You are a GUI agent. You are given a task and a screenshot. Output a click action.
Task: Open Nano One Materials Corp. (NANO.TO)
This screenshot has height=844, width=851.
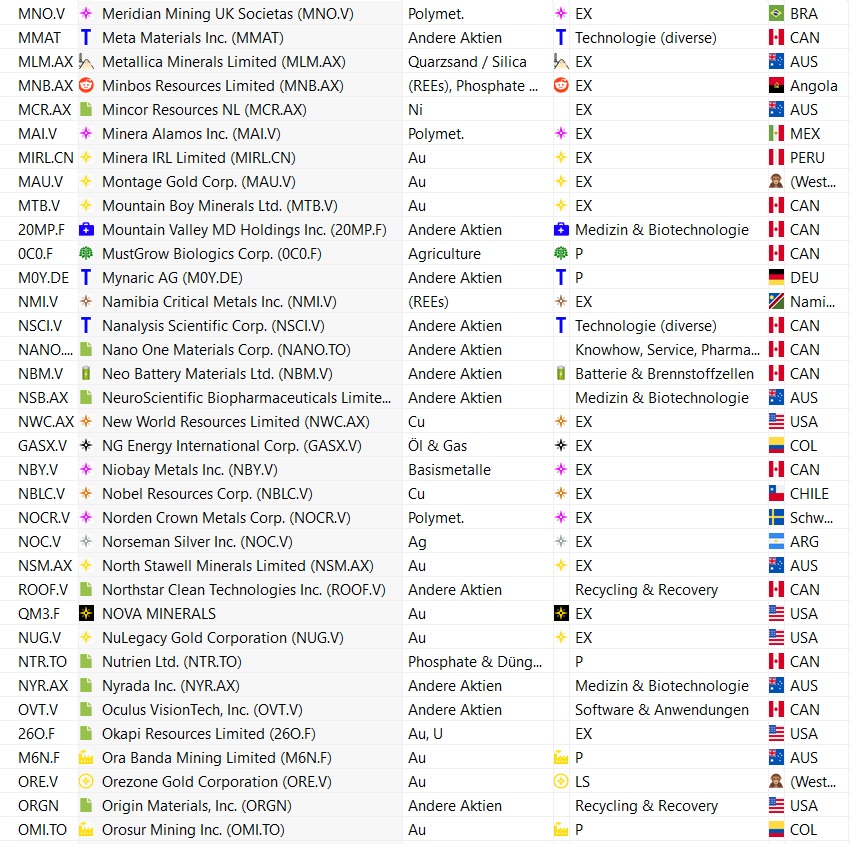(226, 350)
